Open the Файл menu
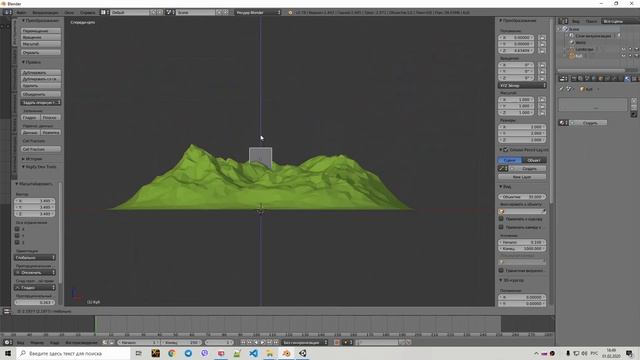The height and width of the screenshot is (360, 640). (x=21, y=12)
